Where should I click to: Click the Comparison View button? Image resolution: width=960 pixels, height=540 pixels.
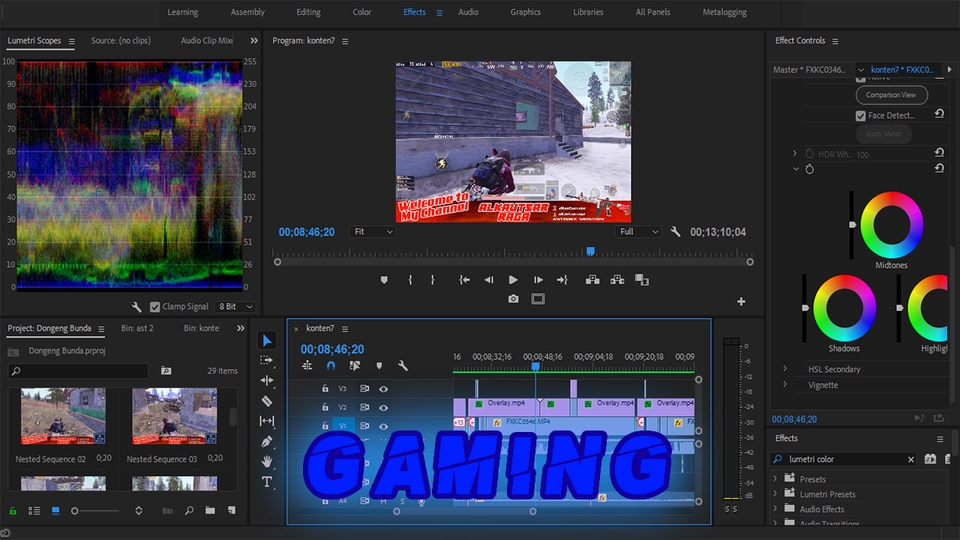point(891,95)
